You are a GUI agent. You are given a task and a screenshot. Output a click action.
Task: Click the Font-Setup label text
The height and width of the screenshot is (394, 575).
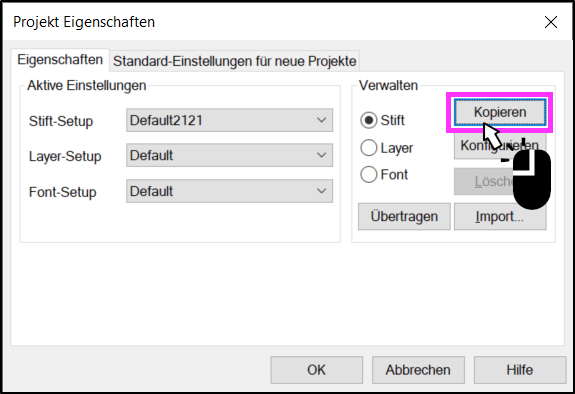[62, 192]
